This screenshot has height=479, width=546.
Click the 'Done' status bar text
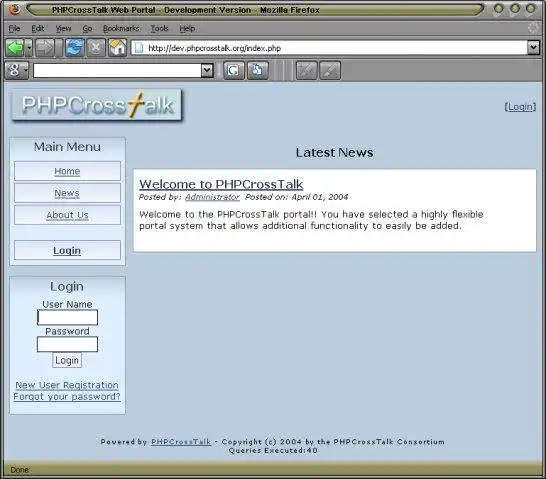pos(20,470)
